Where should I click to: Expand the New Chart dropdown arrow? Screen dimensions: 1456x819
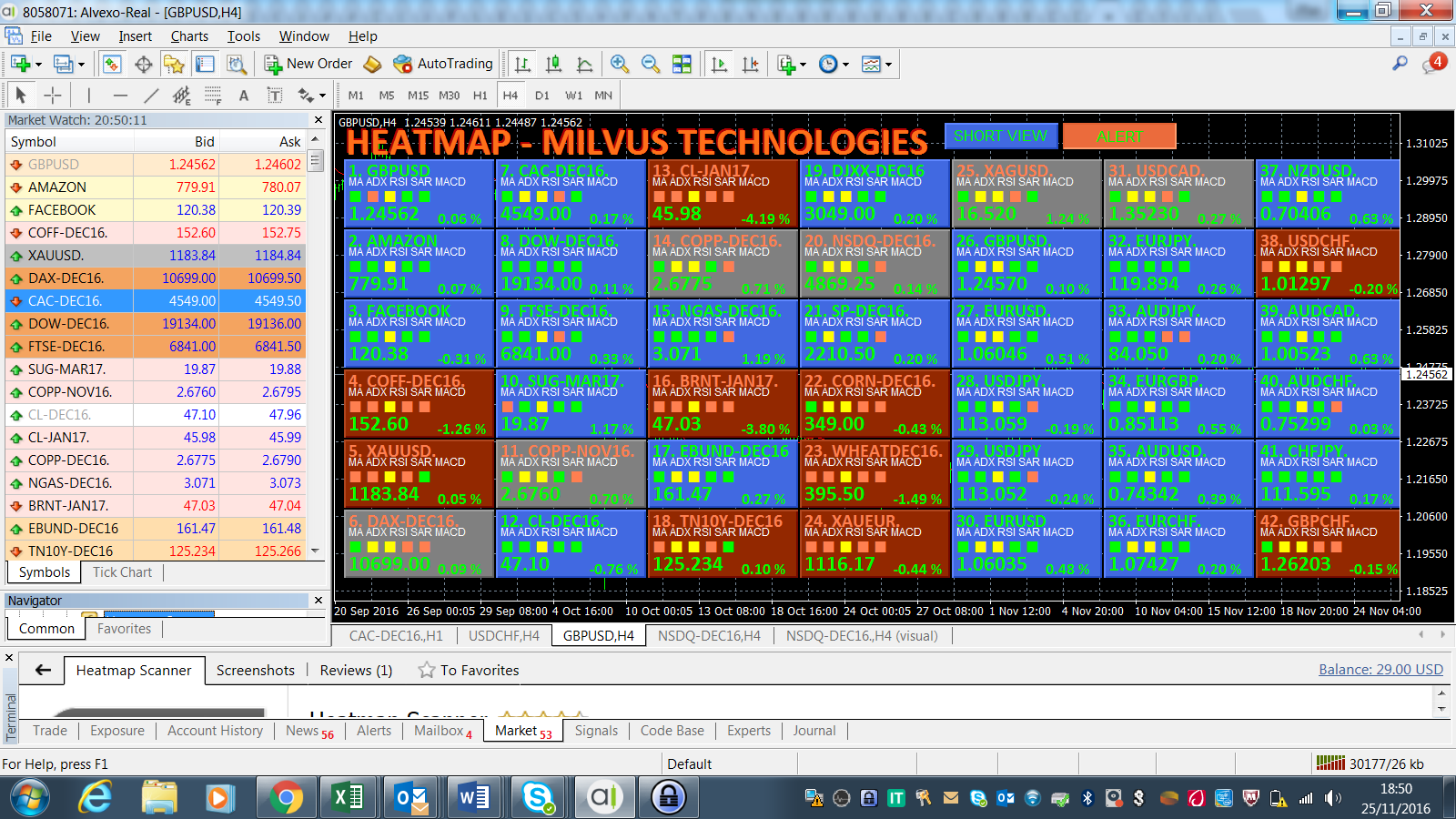point(38,65)
